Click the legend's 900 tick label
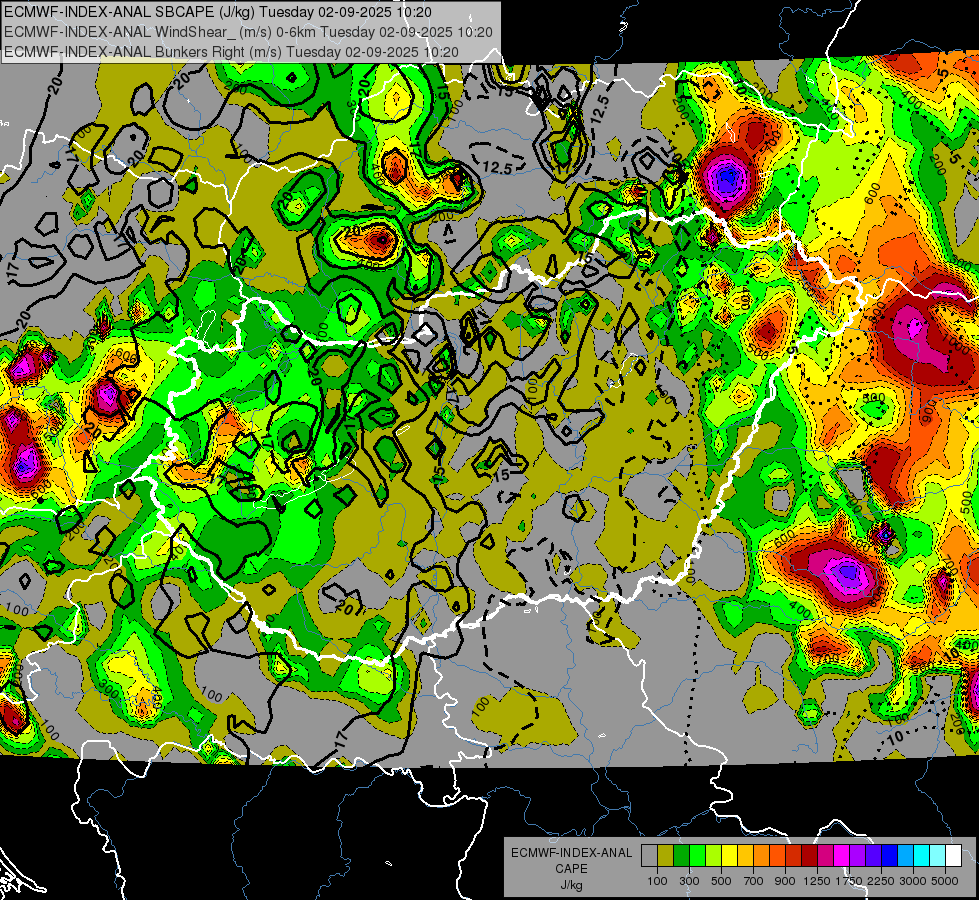The width and height of the screenshot is (979, 900). 785,881
